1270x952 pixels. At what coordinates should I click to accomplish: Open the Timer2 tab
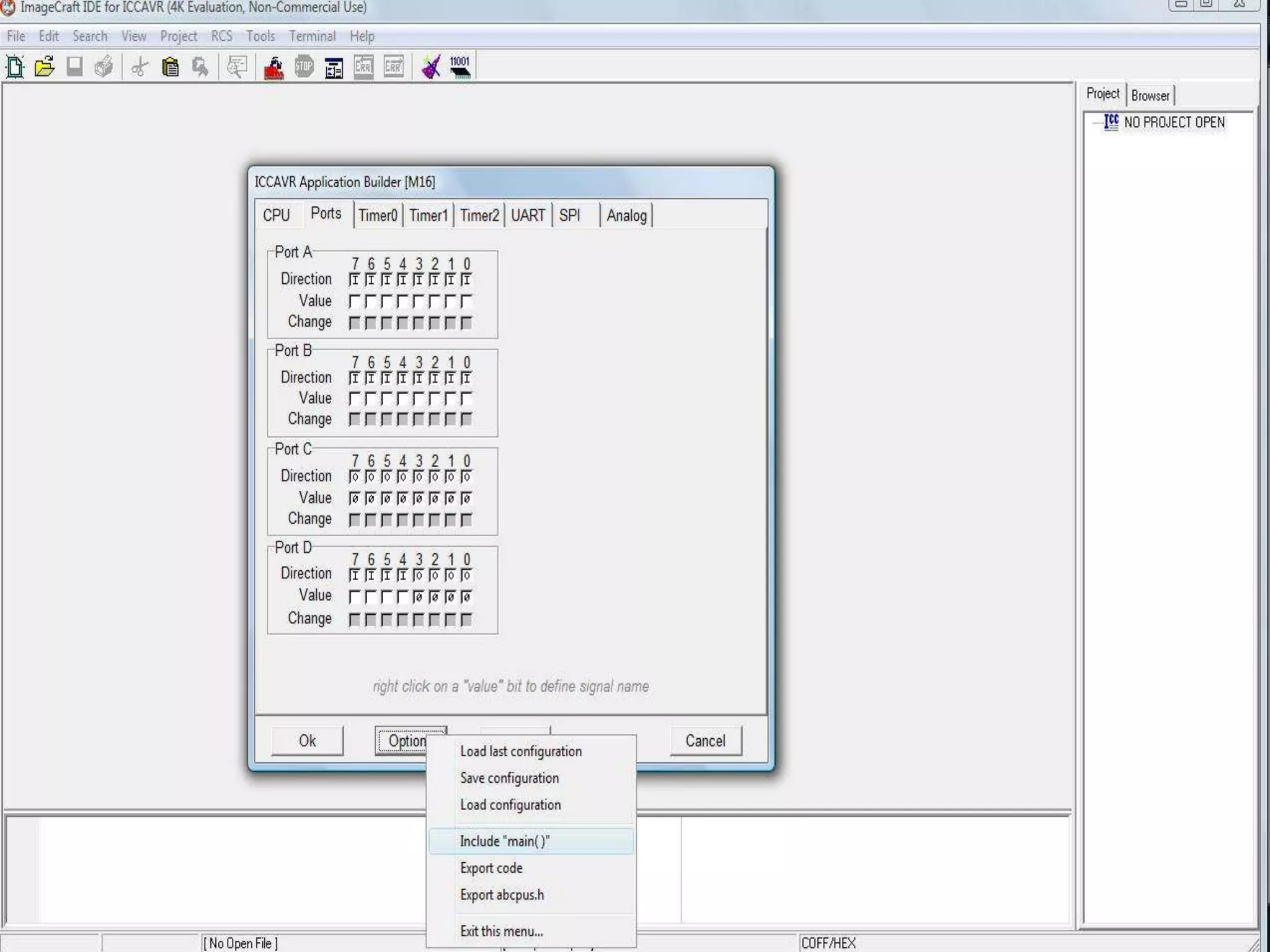point(479,216)
